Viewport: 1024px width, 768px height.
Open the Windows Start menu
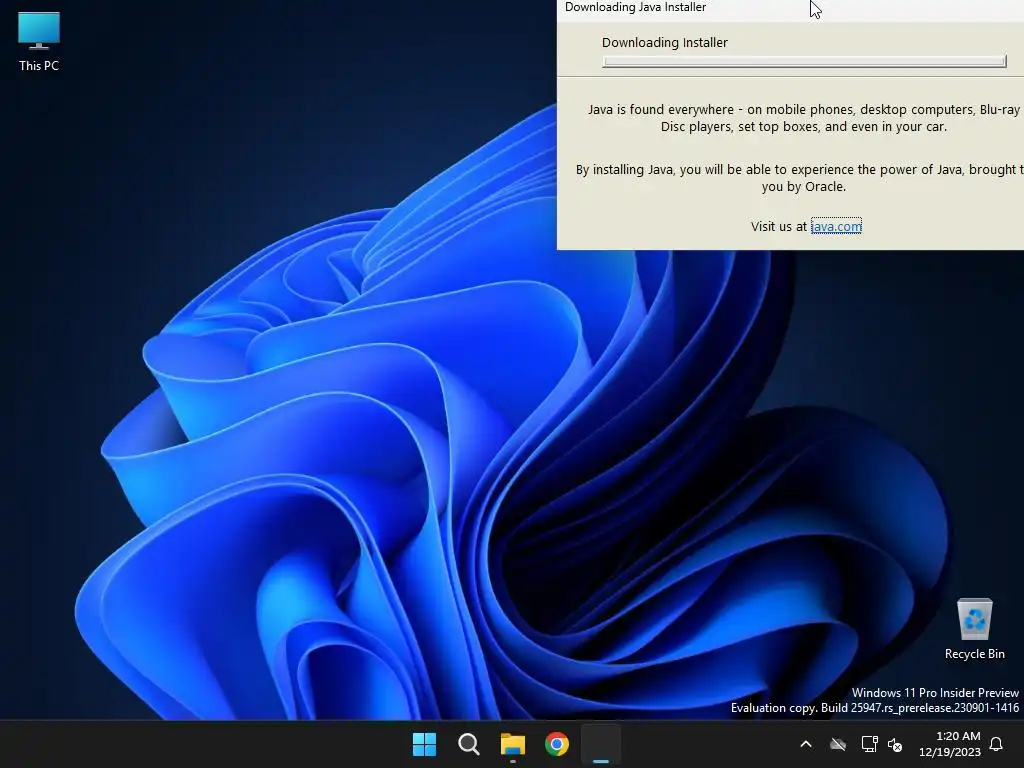tap(424, 744)
